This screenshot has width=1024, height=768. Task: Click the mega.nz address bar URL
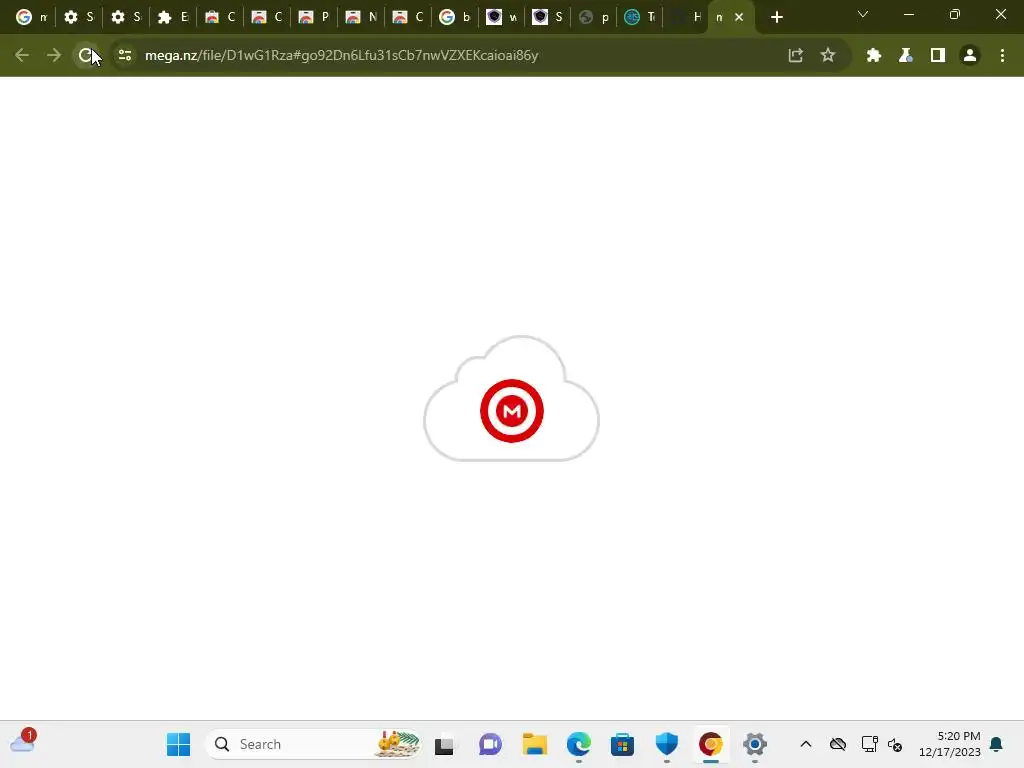pyautogui.click(x=342, y=56)
